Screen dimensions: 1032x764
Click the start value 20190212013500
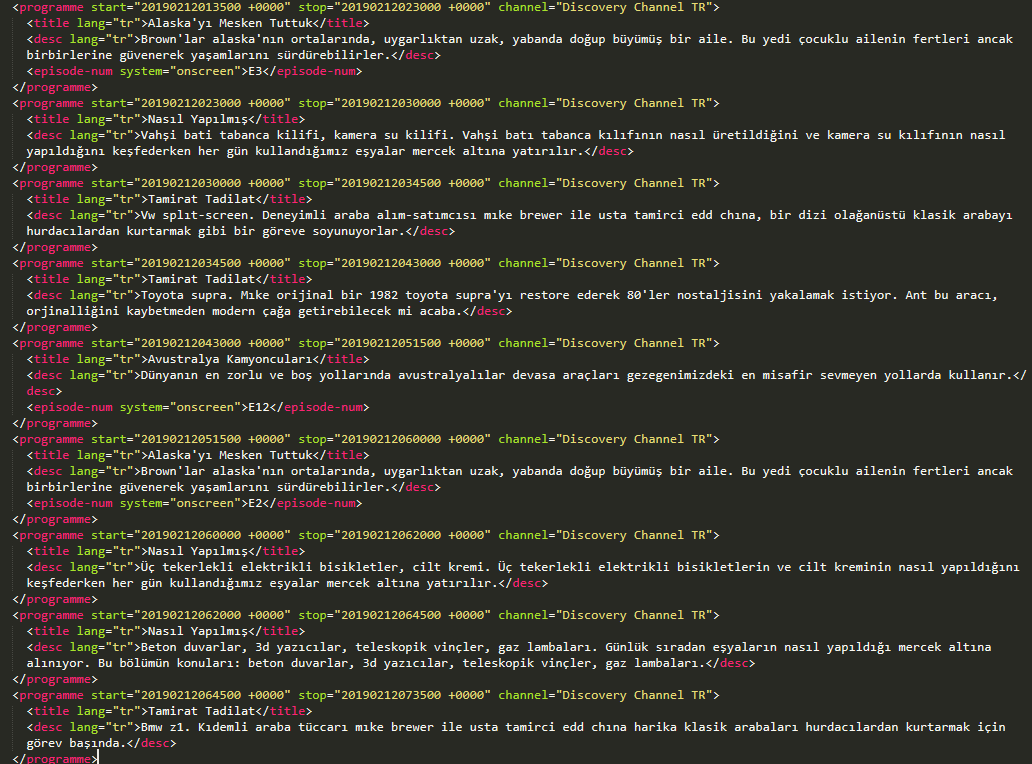click(x=190, y=7)
